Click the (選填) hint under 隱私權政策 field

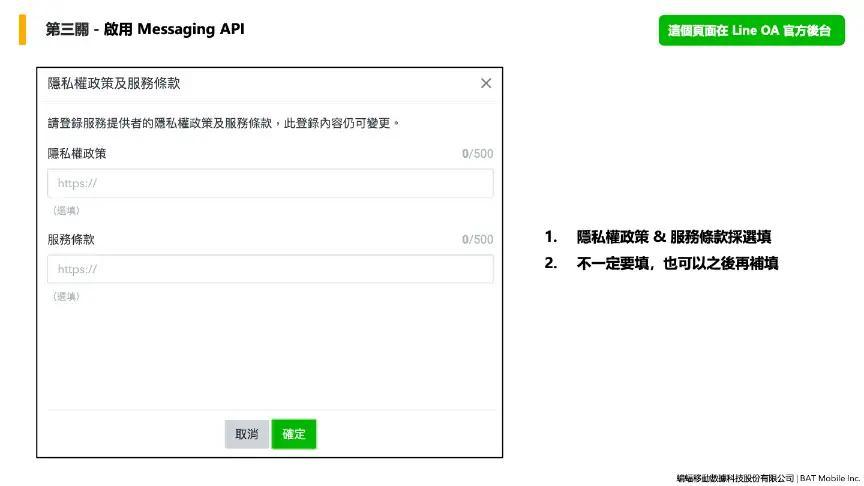(66, 211)
